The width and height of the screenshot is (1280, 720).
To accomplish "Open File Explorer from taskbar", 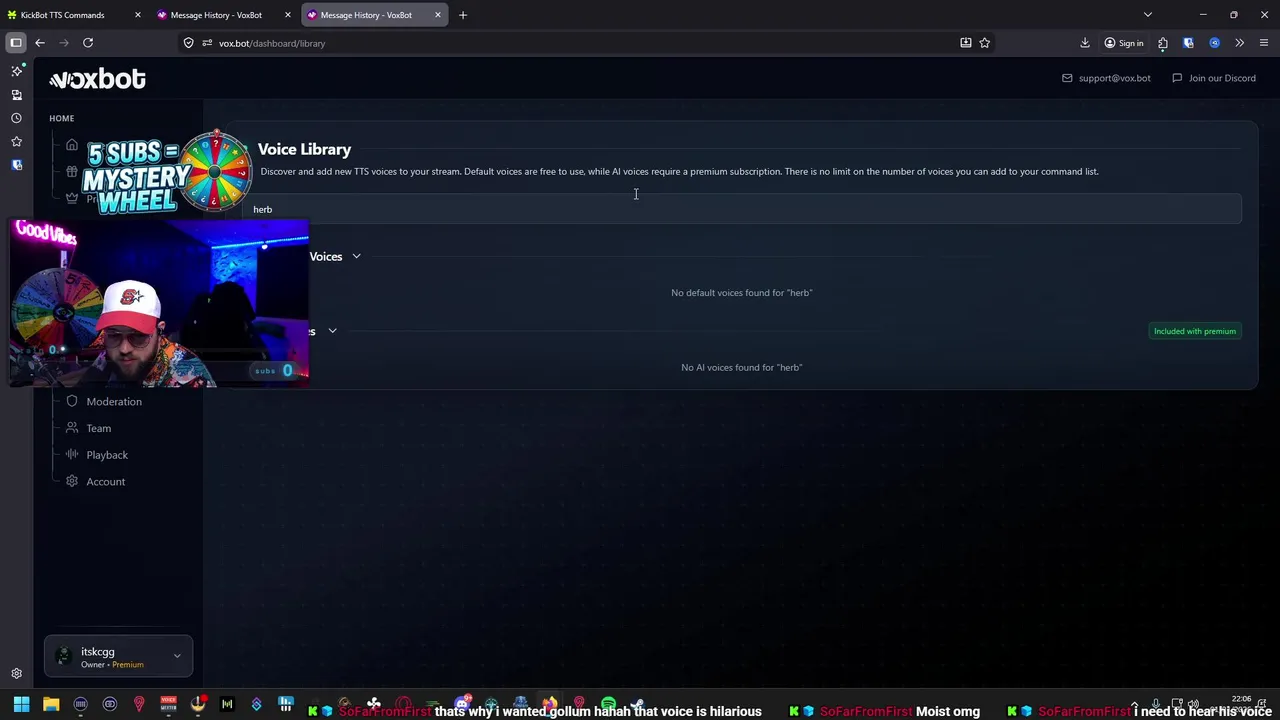I will tap(51, 704).
